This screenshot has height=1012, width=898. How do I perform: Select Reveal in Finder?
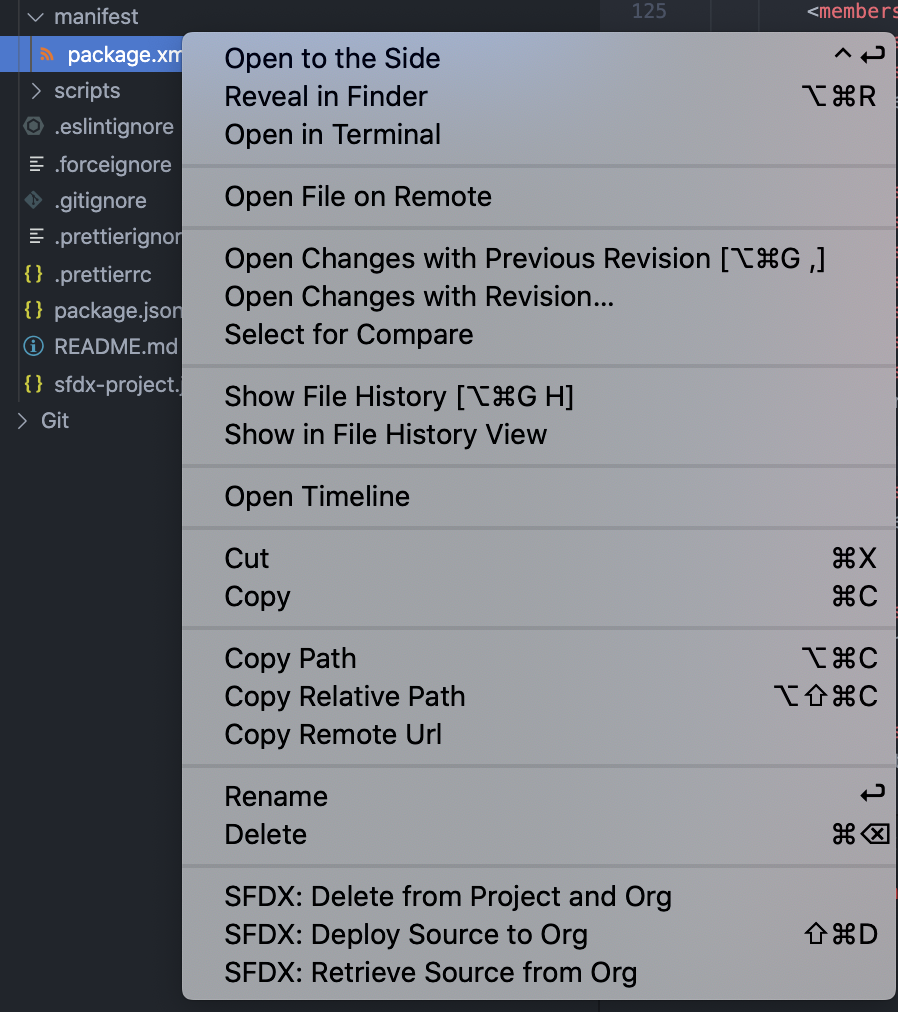327,97
